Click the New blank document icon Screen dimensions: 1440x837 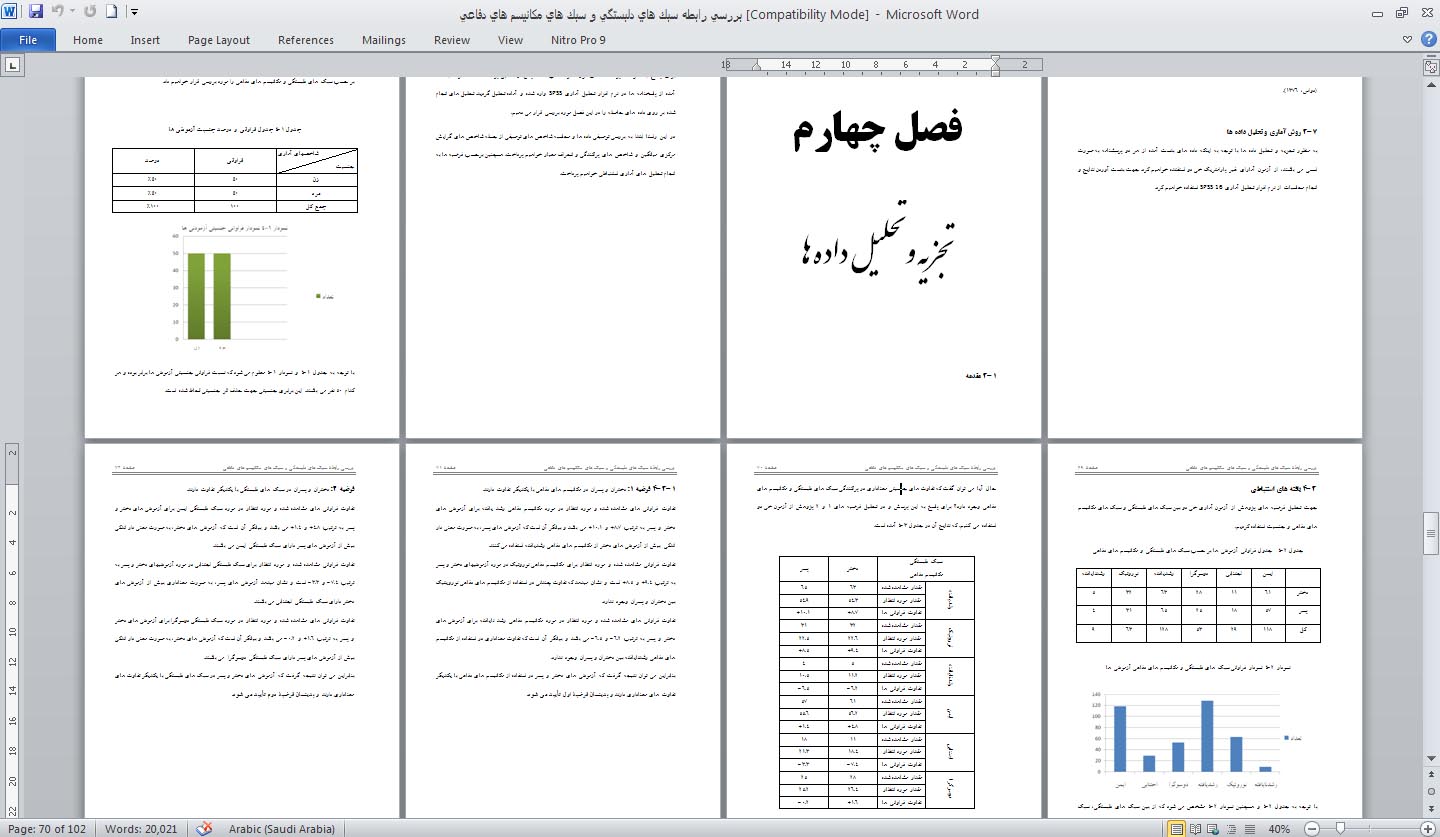pyautogui.click(x=112, y=13)
